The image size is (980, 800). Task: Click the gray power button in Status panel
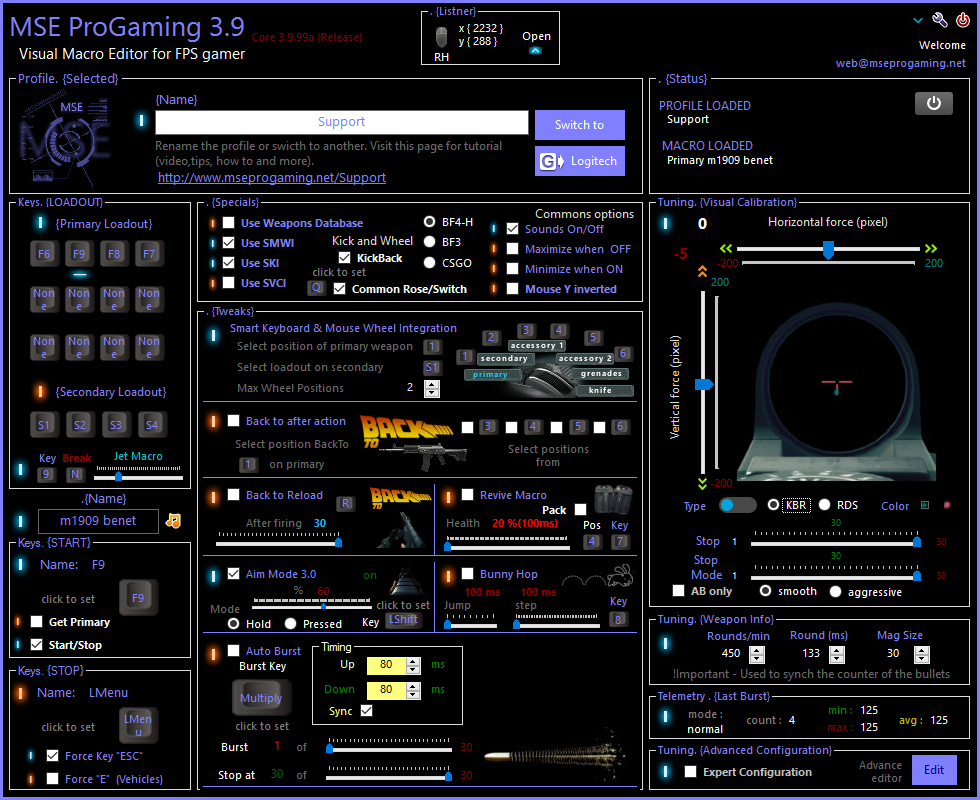click(x=934, y=103)
